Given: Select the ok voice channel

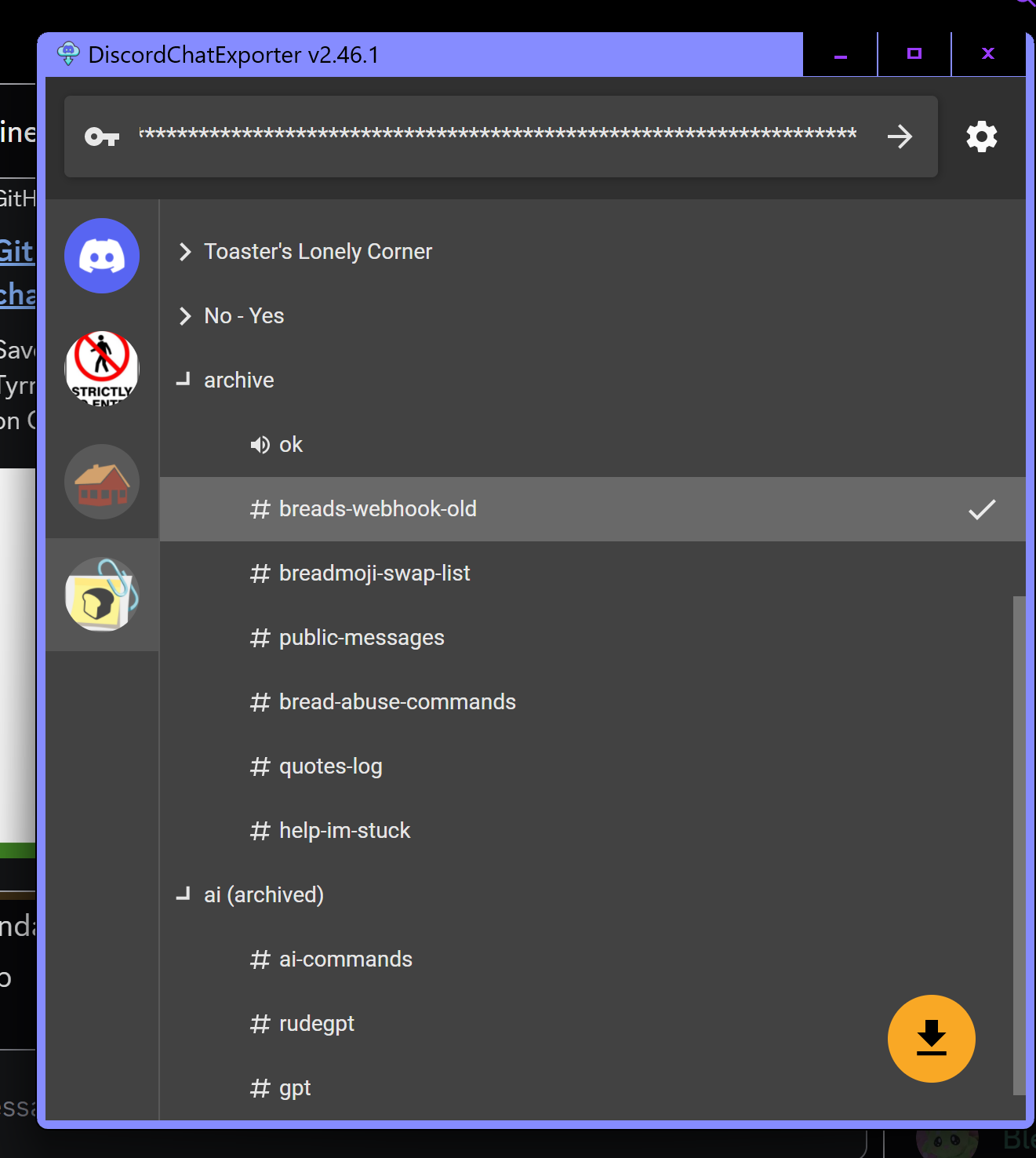Looking at the screenshot, I should coord(290,445).
